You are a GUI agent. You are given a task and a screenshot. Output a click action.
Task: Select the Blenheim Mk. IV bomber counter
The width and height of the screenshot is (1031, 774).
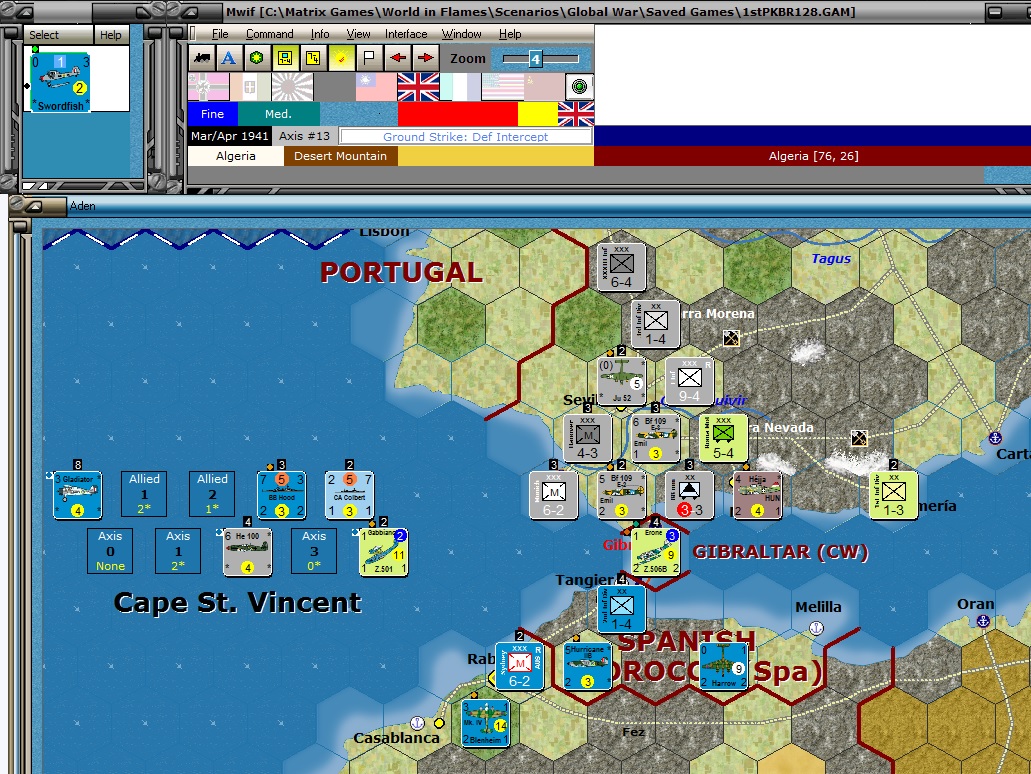pos(485,723)
